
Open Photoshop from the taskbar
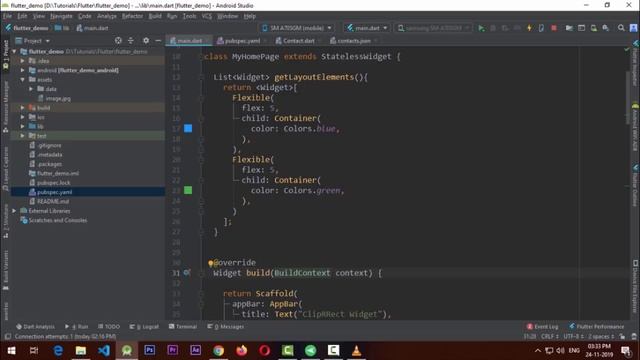click(x=149, y=350)
